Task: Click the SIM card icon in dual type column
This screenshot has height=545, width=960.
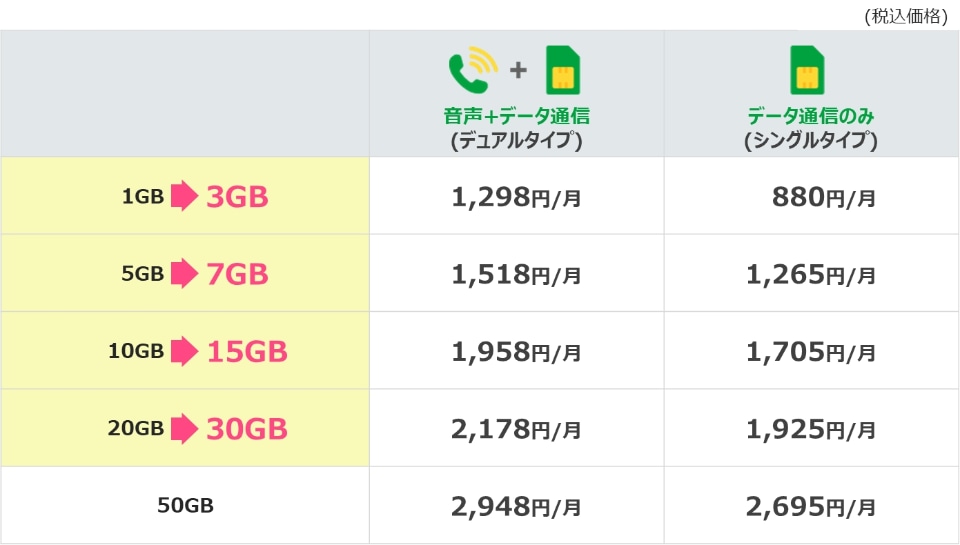Action: [x=564, y=70]
